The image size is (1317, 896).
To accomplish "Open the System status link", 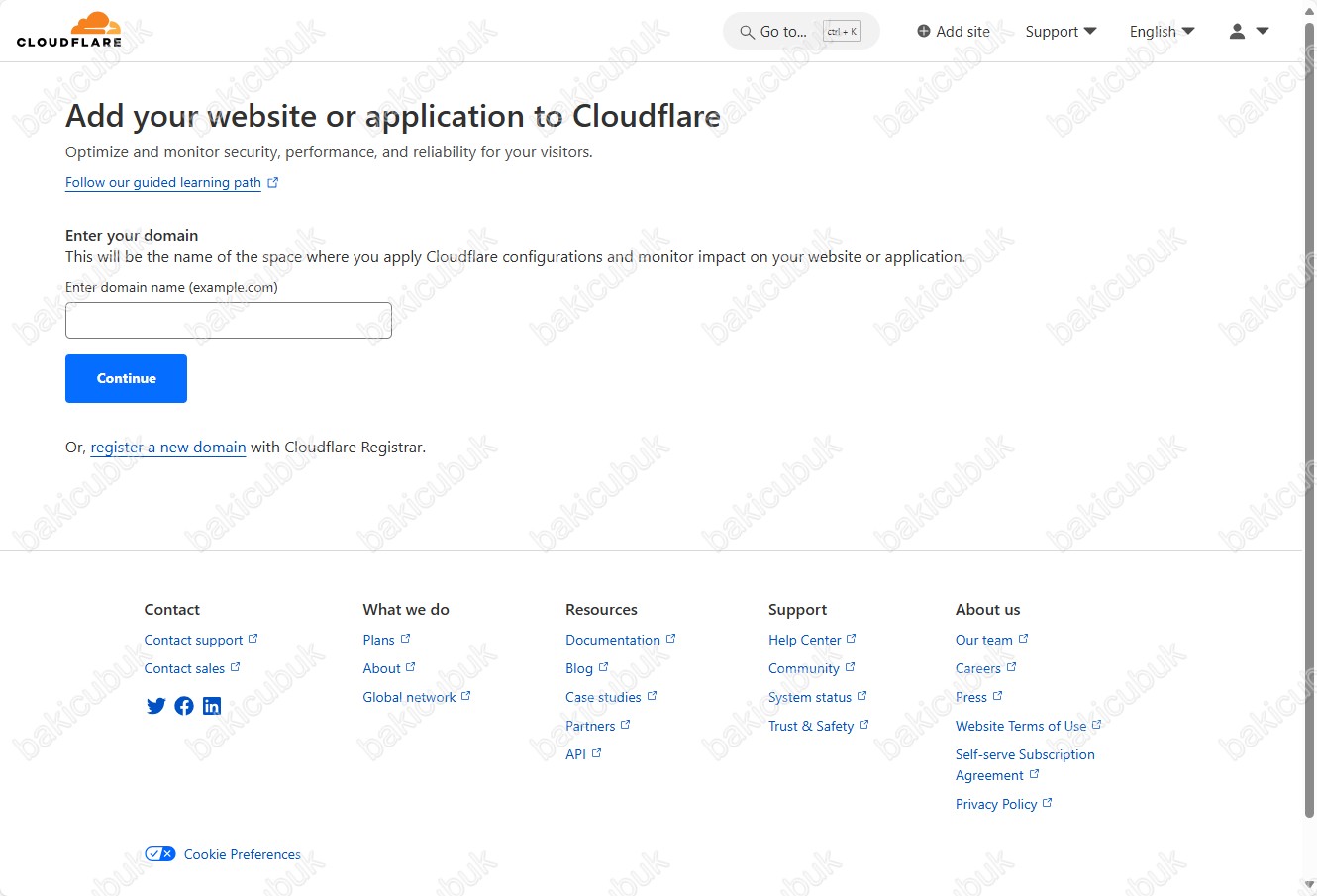I will [x=810, y=697].
